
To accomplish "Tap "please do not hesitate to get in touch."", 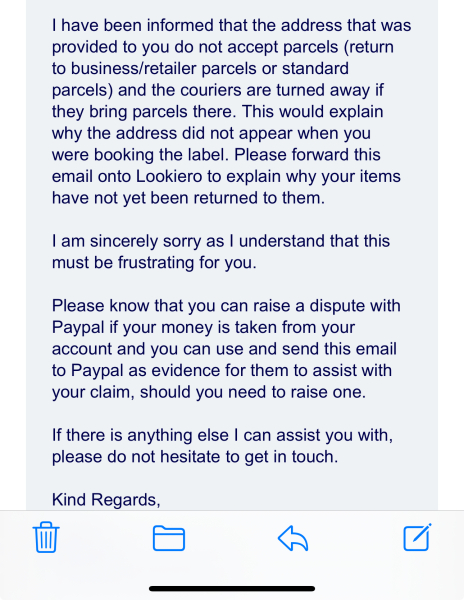I will click(x=195, y=457).
